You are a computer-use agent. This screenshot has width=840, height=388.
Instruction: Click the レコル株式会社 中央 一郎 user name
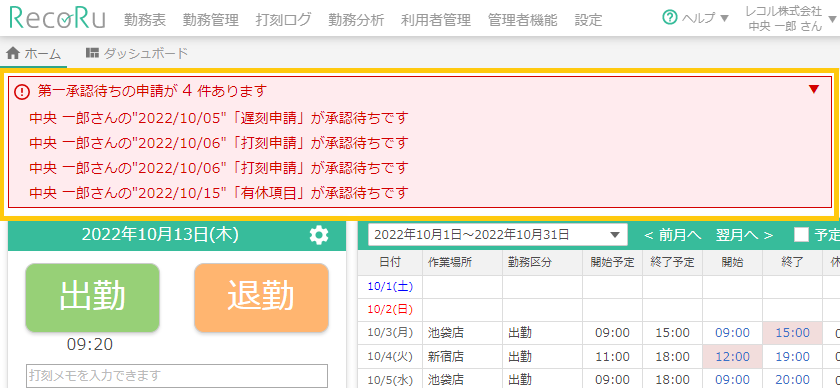[x=785, y=19]
